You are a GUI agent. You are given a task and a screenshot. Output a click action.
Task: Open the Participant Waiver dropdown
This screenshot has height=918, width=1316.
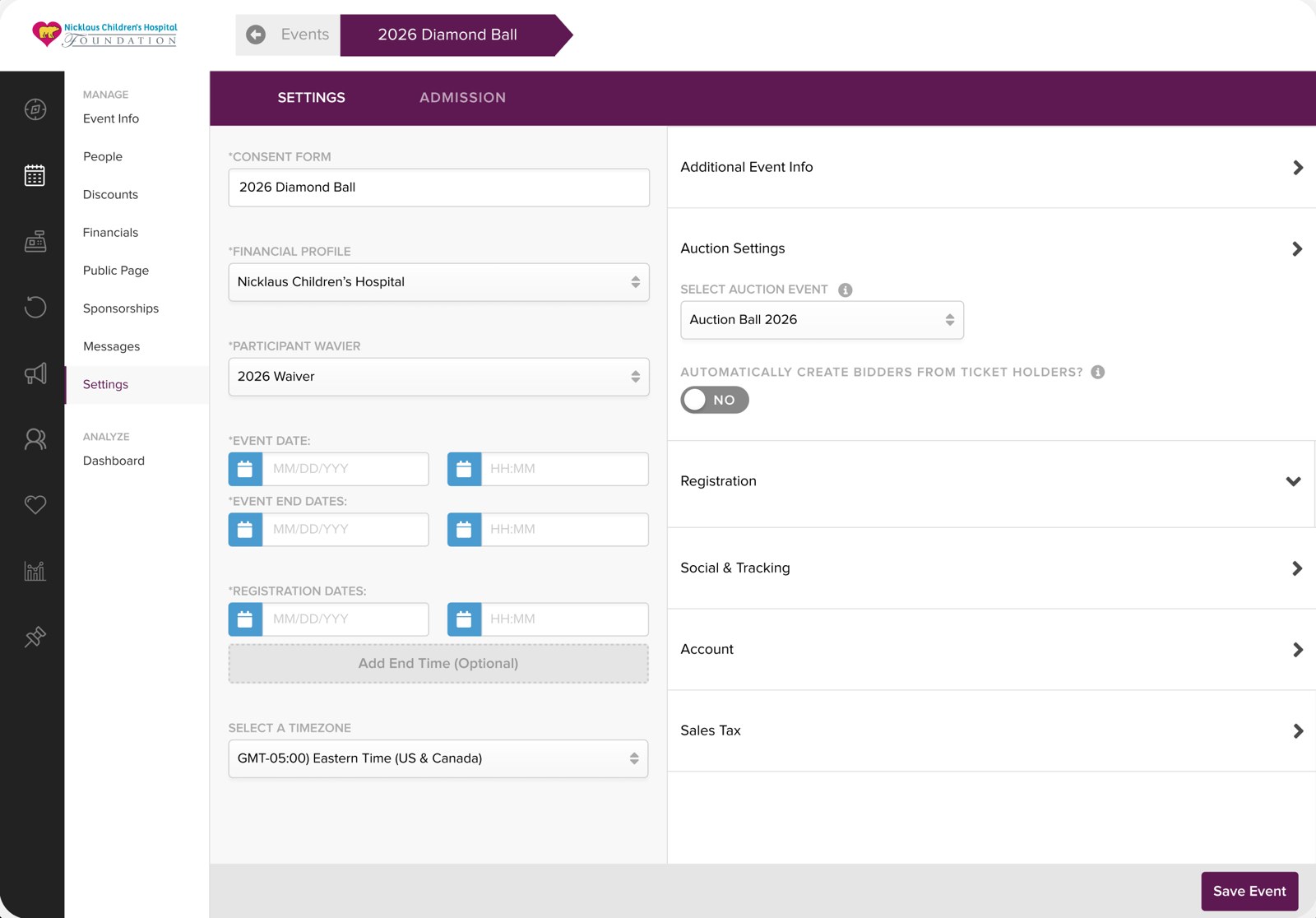coord(438,377)
